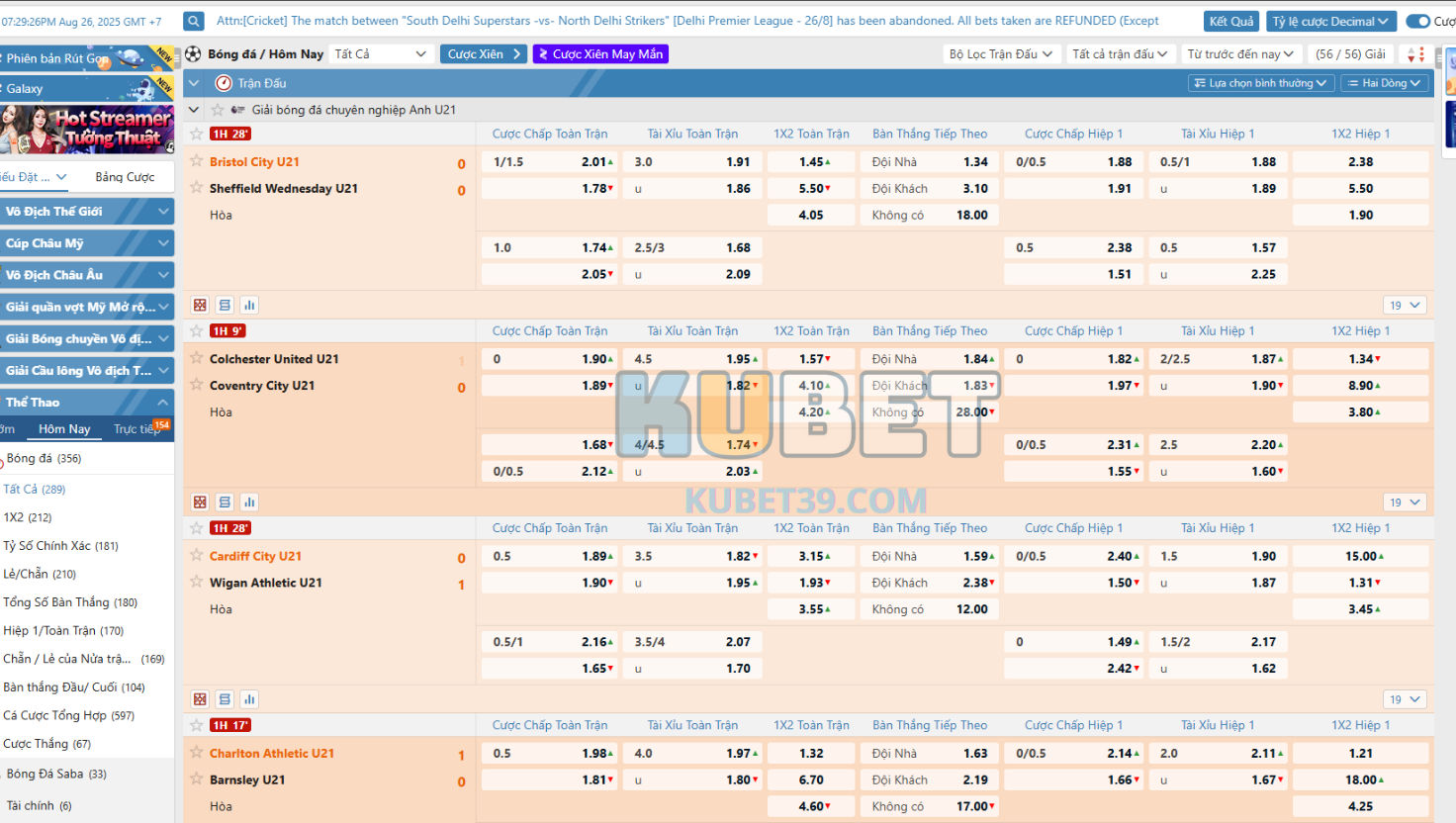Screen dimensions: 1456x823
Task: Favorite the Anh U21 league star
Action: point(218,110)
